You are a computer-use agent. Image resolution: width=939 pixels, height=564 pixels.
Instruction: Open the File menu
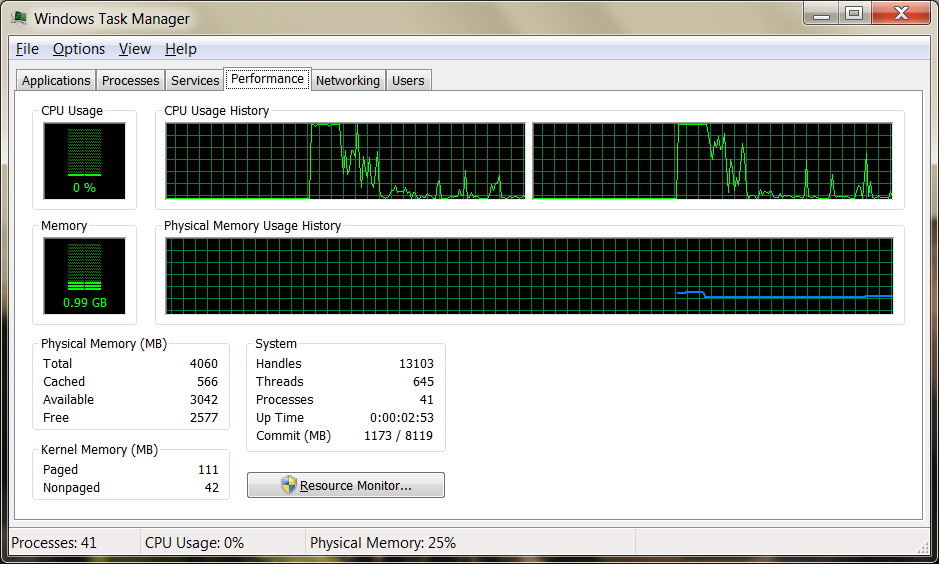[28, 49]
